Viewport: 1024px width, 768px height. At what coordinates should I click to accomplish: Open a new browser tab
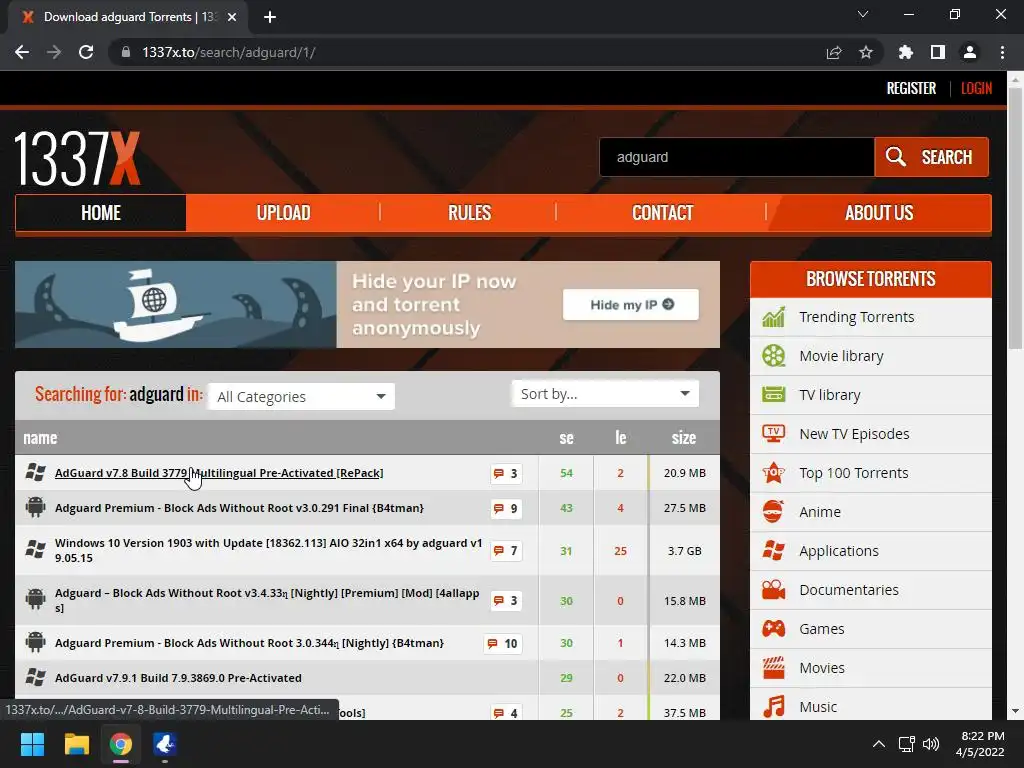coord(270,17)
